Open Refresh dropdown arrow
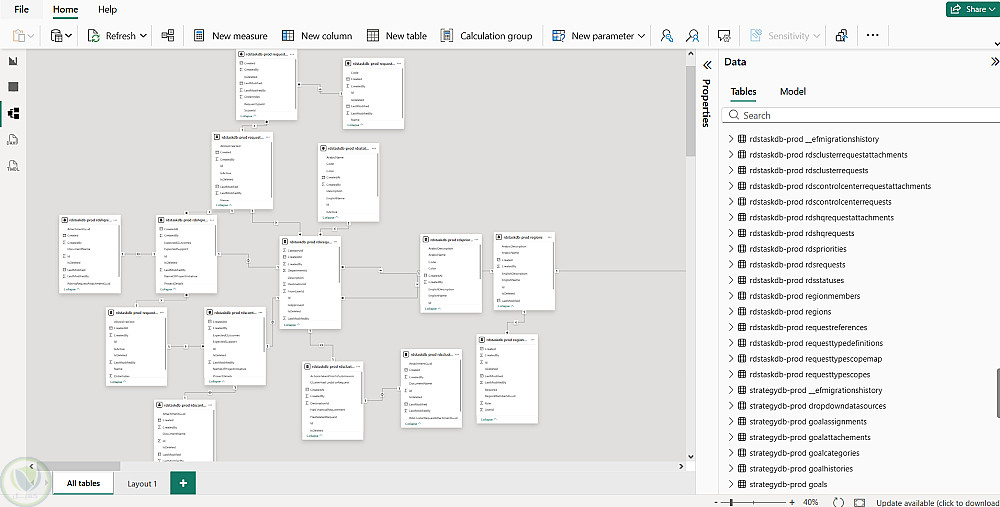Viewport: 1000px width, 507px height. [143, 36]
